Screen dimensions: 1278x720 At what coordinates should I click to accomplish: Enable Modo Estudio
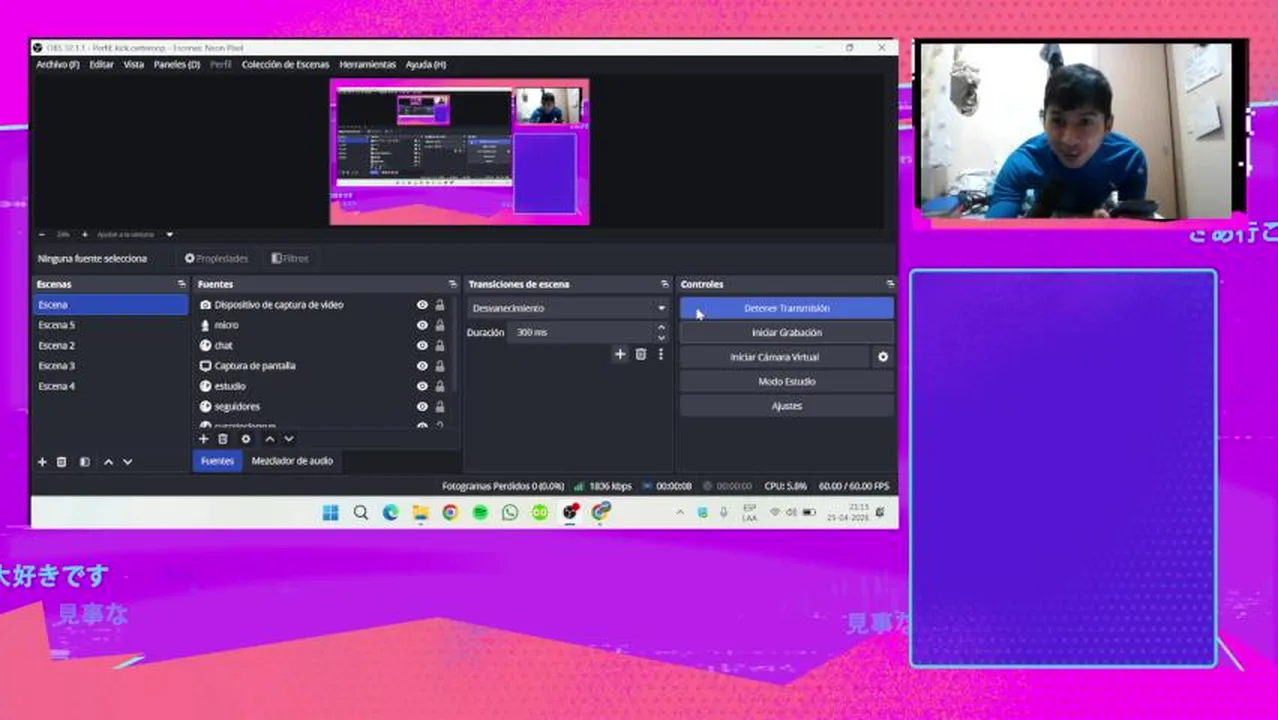[x=787, y=381]
